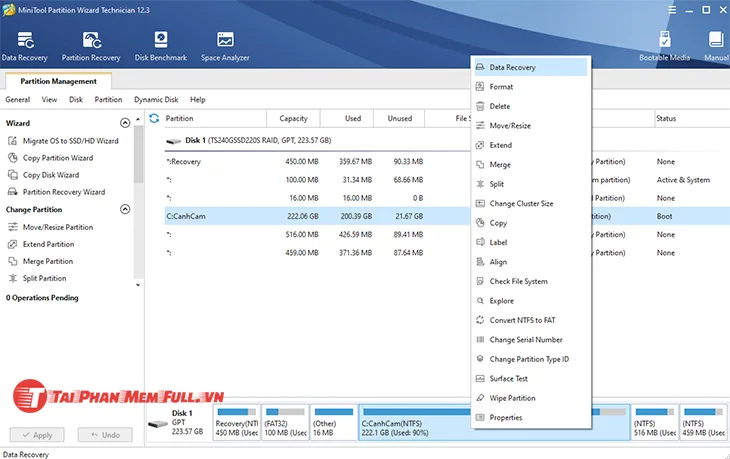Start Copy Partition Wizard

(51, 158)
